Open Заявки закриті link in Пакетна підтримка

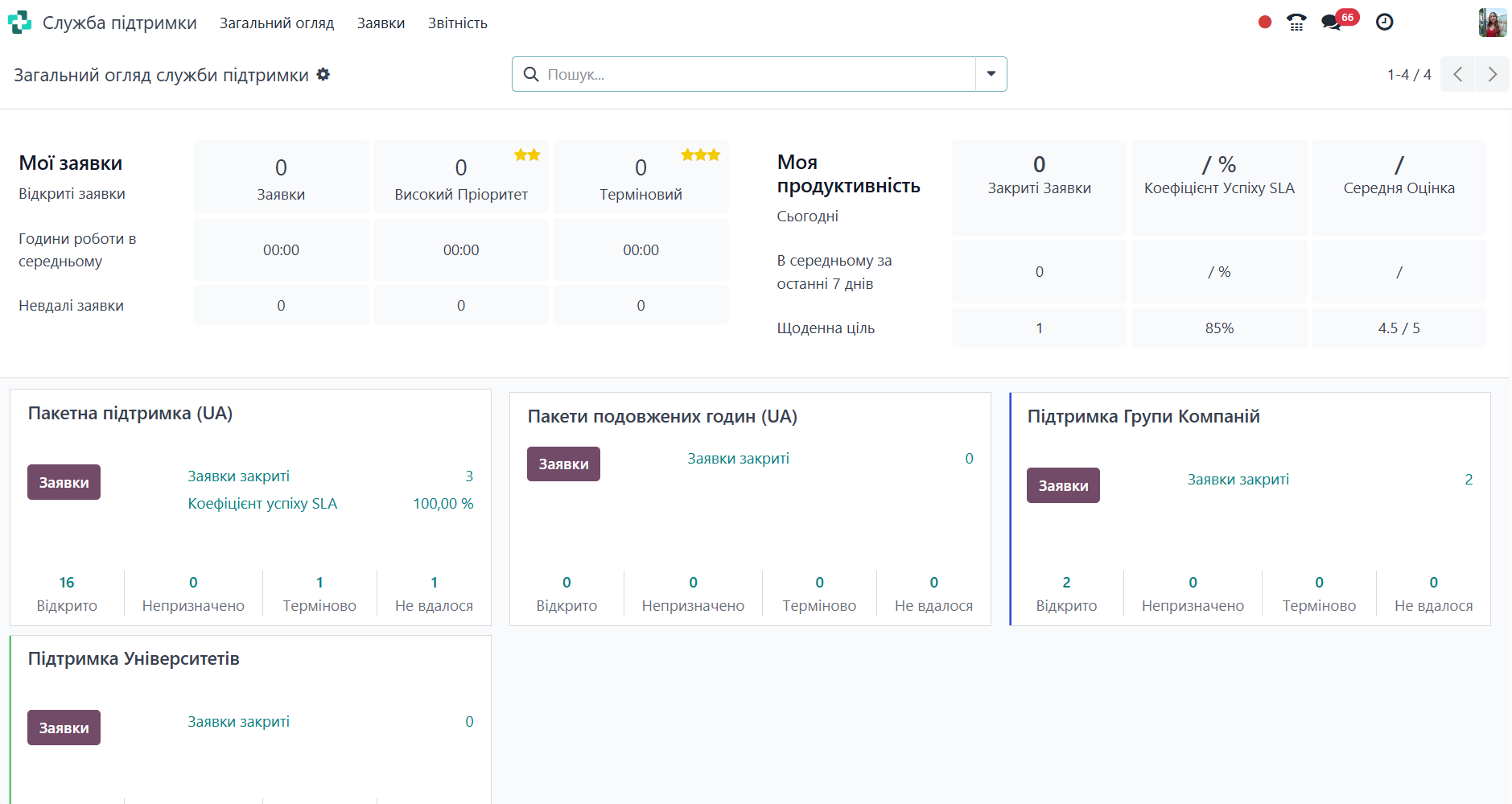pyautogui.click(x=239, y=476)
